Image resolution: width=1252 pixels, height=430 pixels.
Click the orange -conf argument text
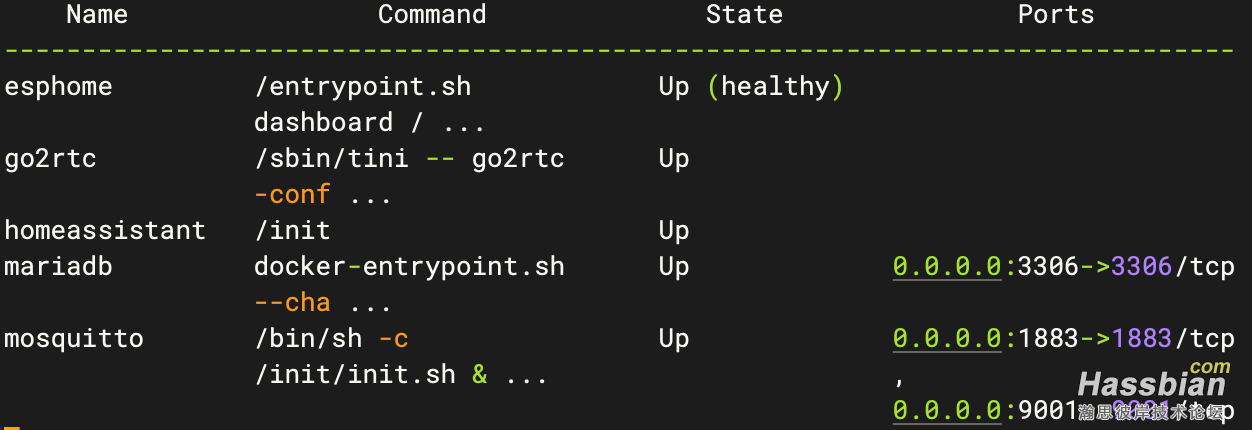(x=292, y=195)
